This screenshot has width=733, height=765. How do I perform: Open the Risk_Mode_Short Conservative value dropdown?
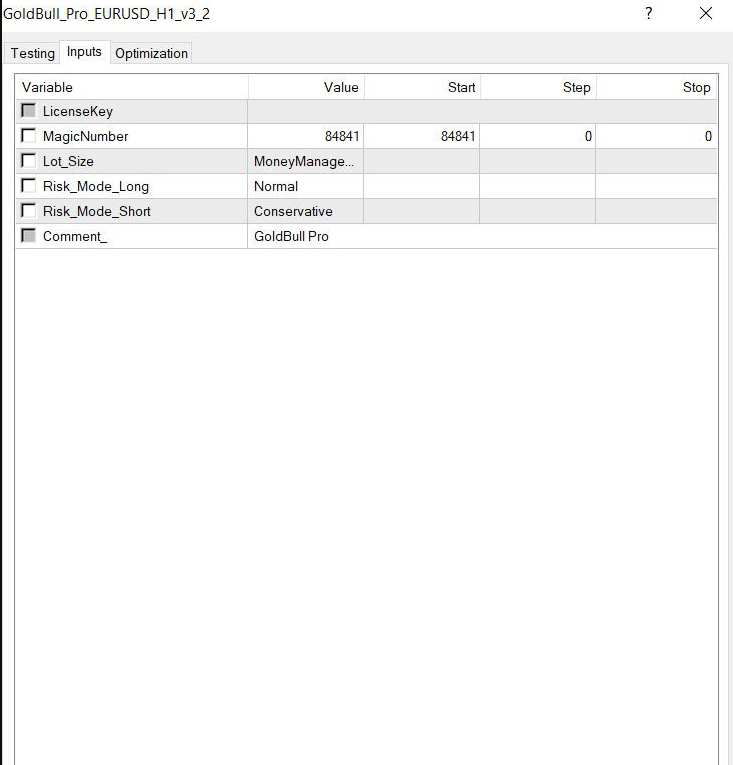(x=304, y=211)
